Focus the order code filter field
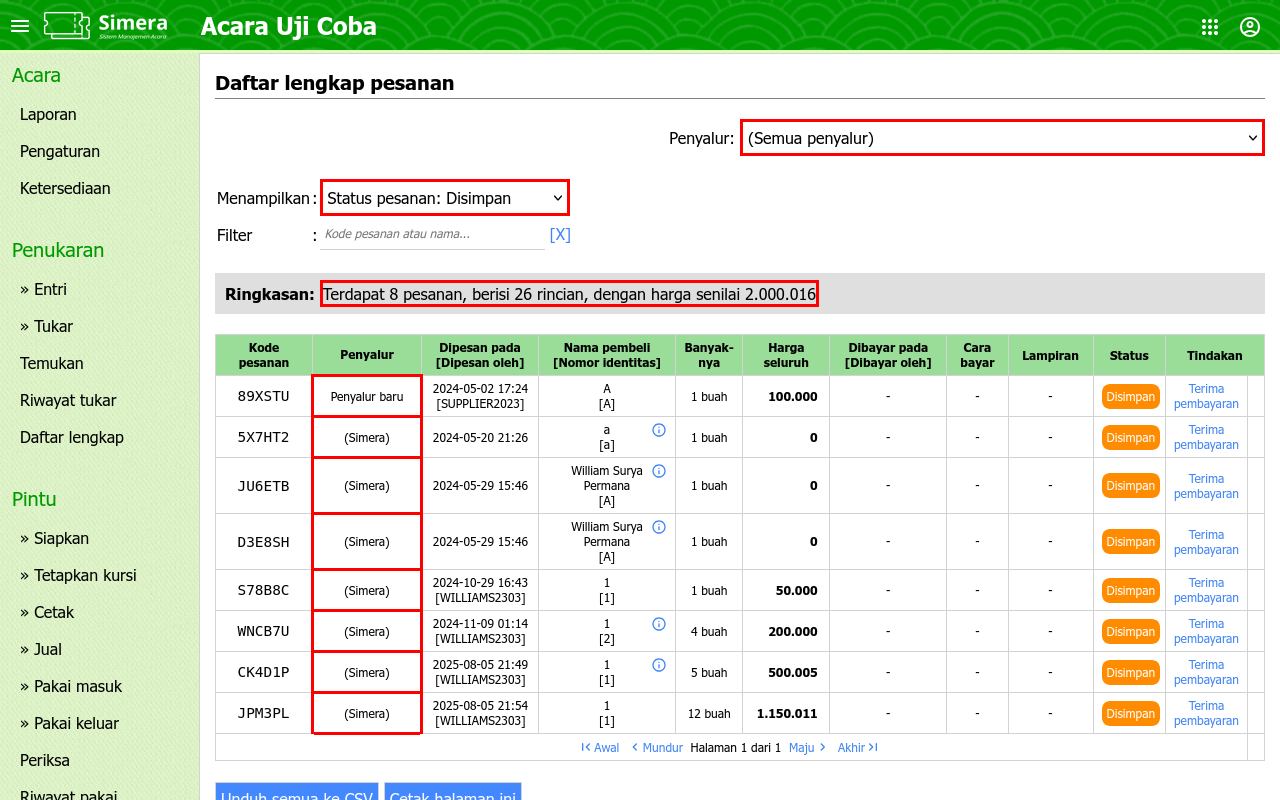 point(433,234)
